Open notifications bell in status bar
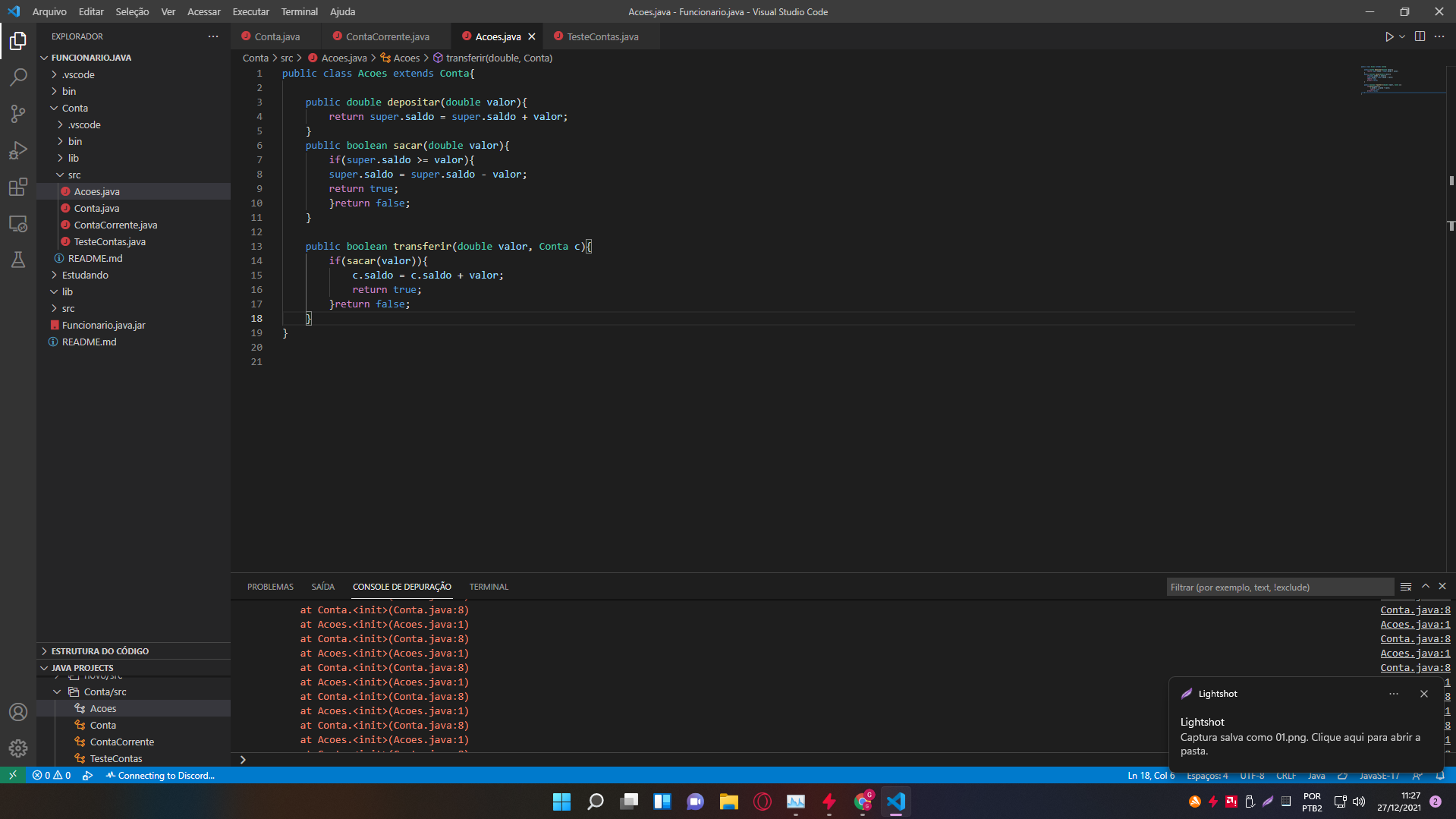The image size is (1456, 819). [x=1440, y=775]
